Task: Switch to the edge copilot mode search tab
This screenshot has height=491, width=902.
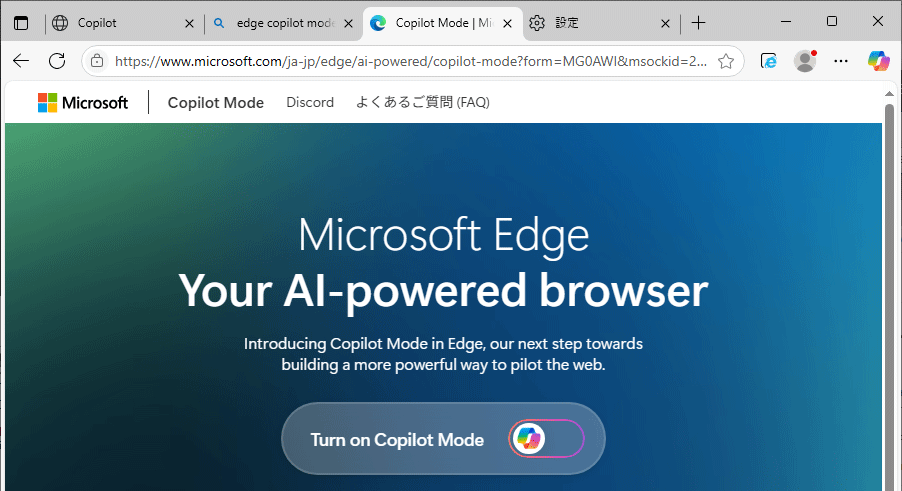Action: pos(282,23)
